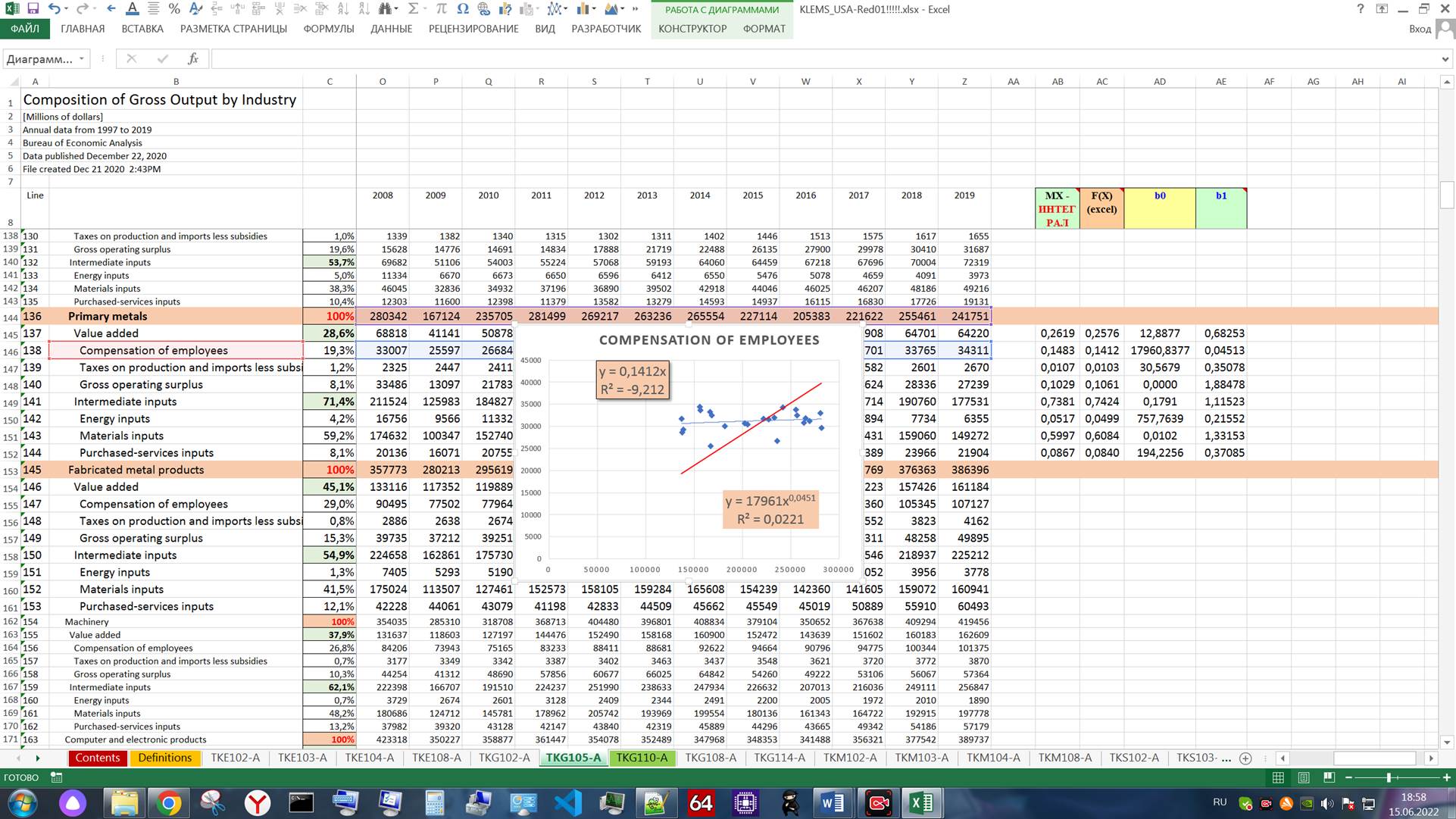Click the Save icon in quick access toolbar
This screenshot has width=1456, height=819.
(x=33, y=9)
